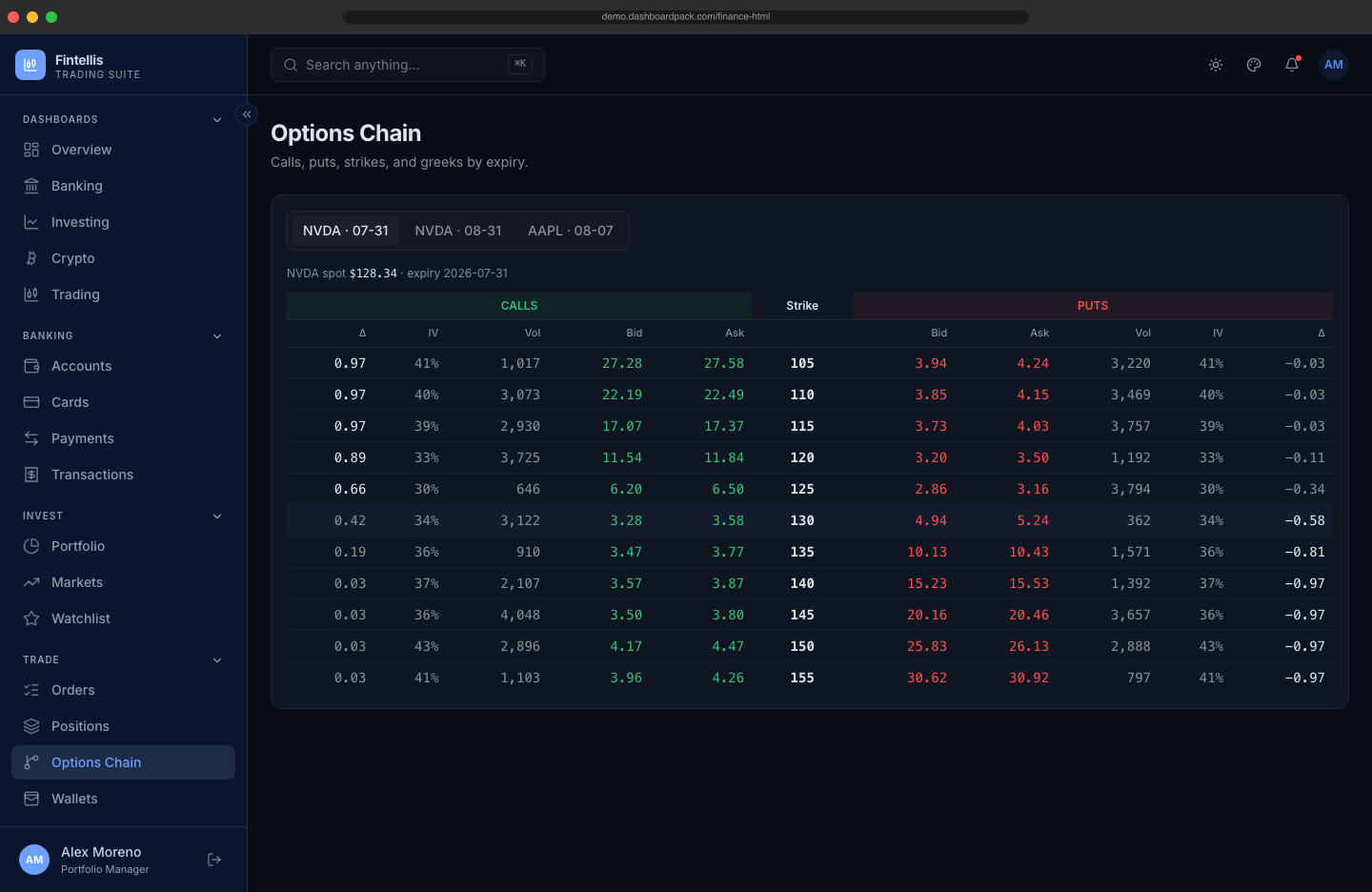Click the logout icon beside Alex Moreno
The width and height of the screenshot is (1372, 892).
pos(214,860)
